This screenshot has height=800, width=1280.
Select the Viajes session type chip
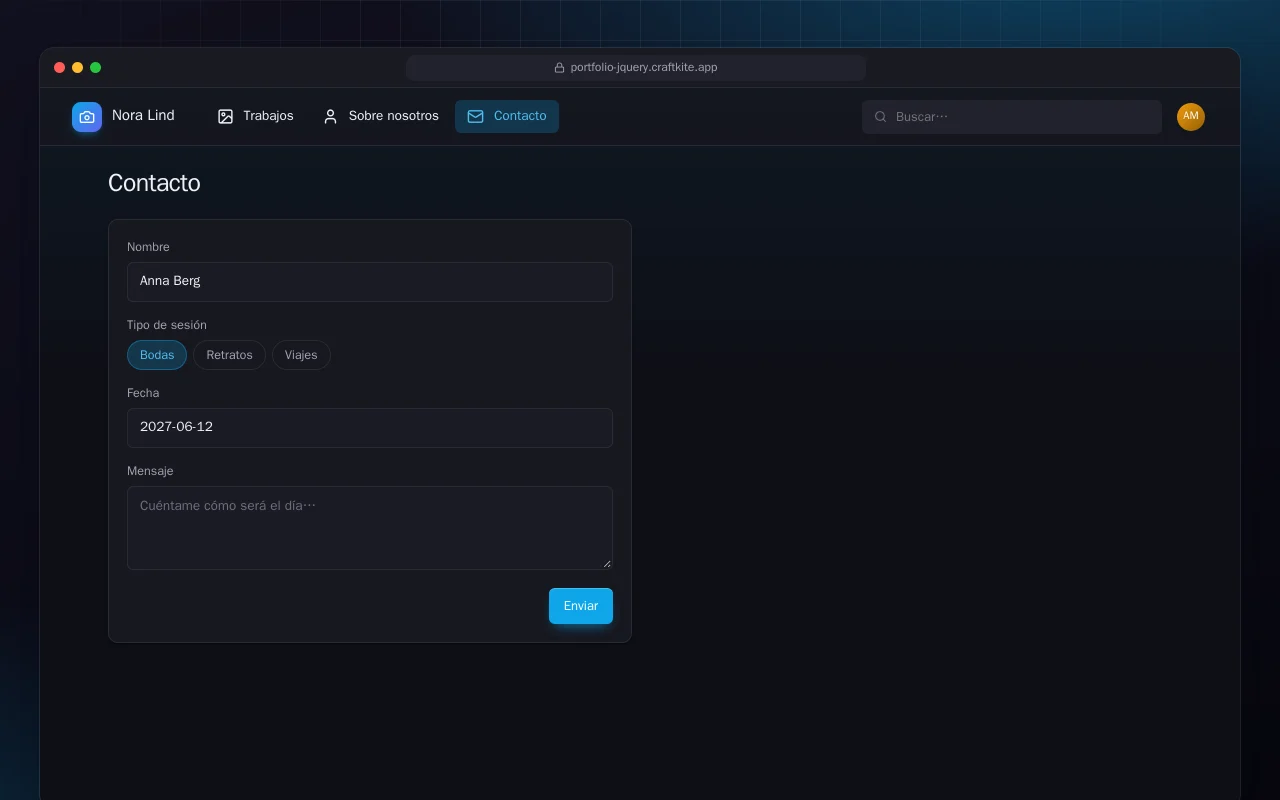301,355
